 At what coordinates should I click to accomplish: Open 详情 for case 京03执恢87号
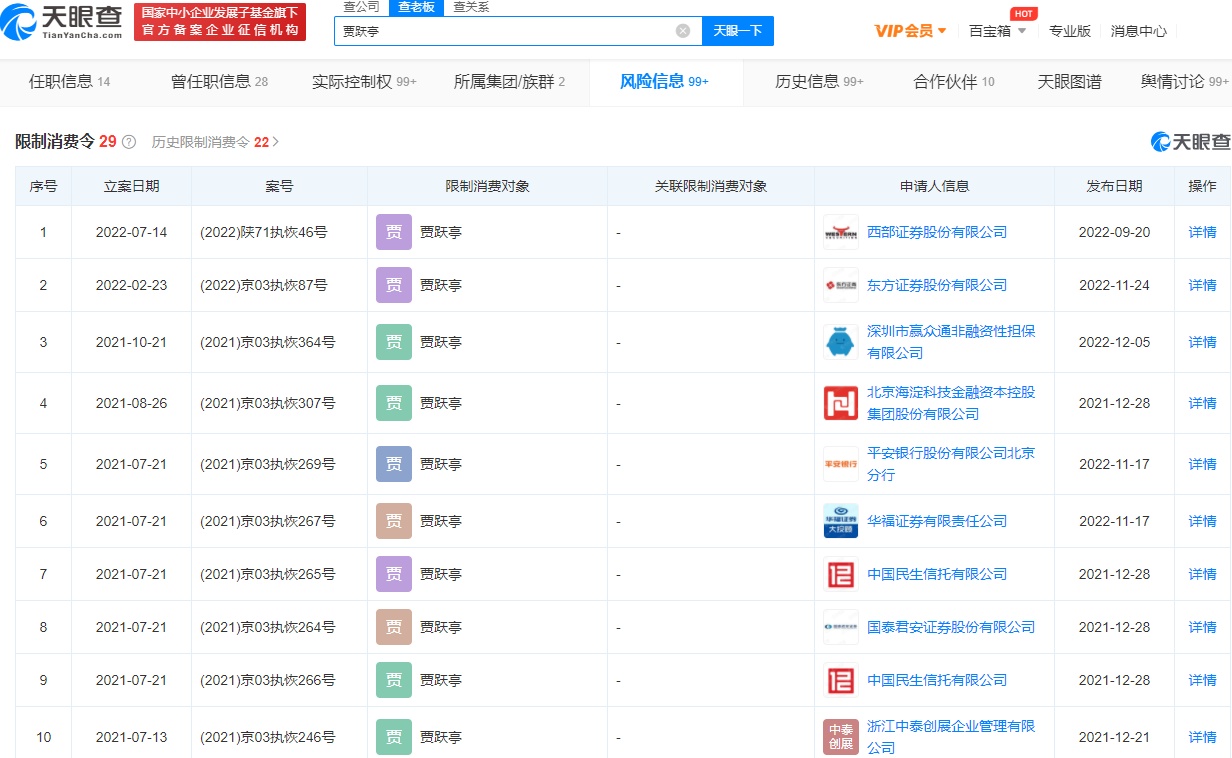(1202, 285)
